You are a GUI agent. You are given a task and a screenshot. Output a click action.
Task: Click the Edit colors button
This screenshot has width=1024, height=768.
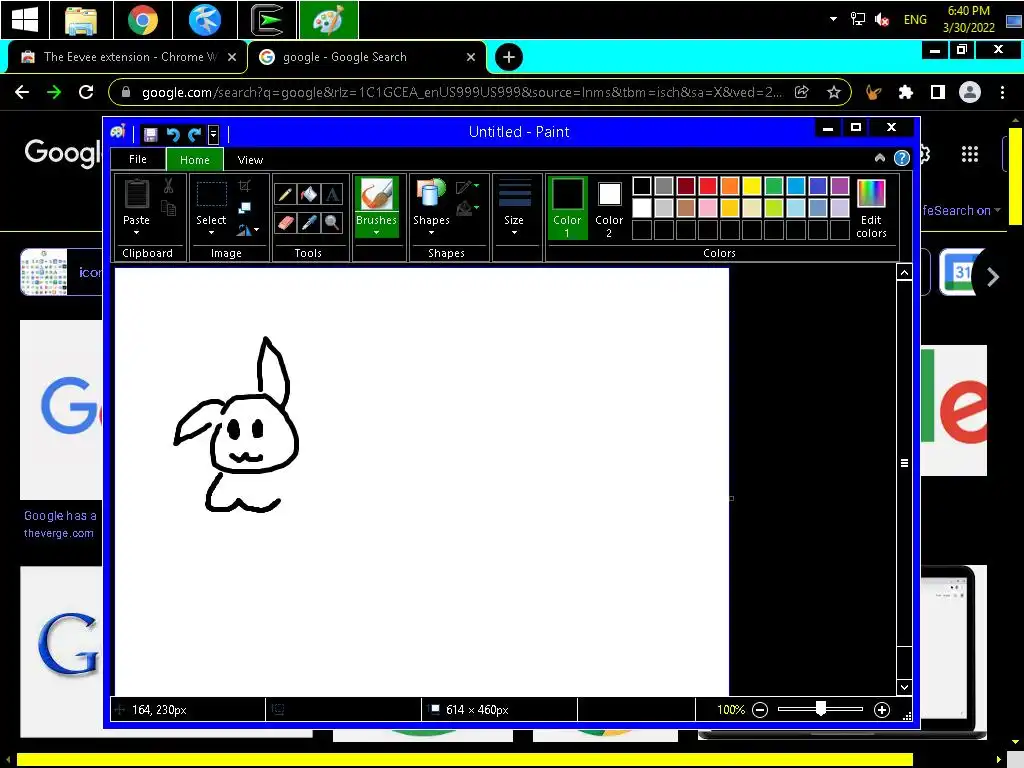871,208
